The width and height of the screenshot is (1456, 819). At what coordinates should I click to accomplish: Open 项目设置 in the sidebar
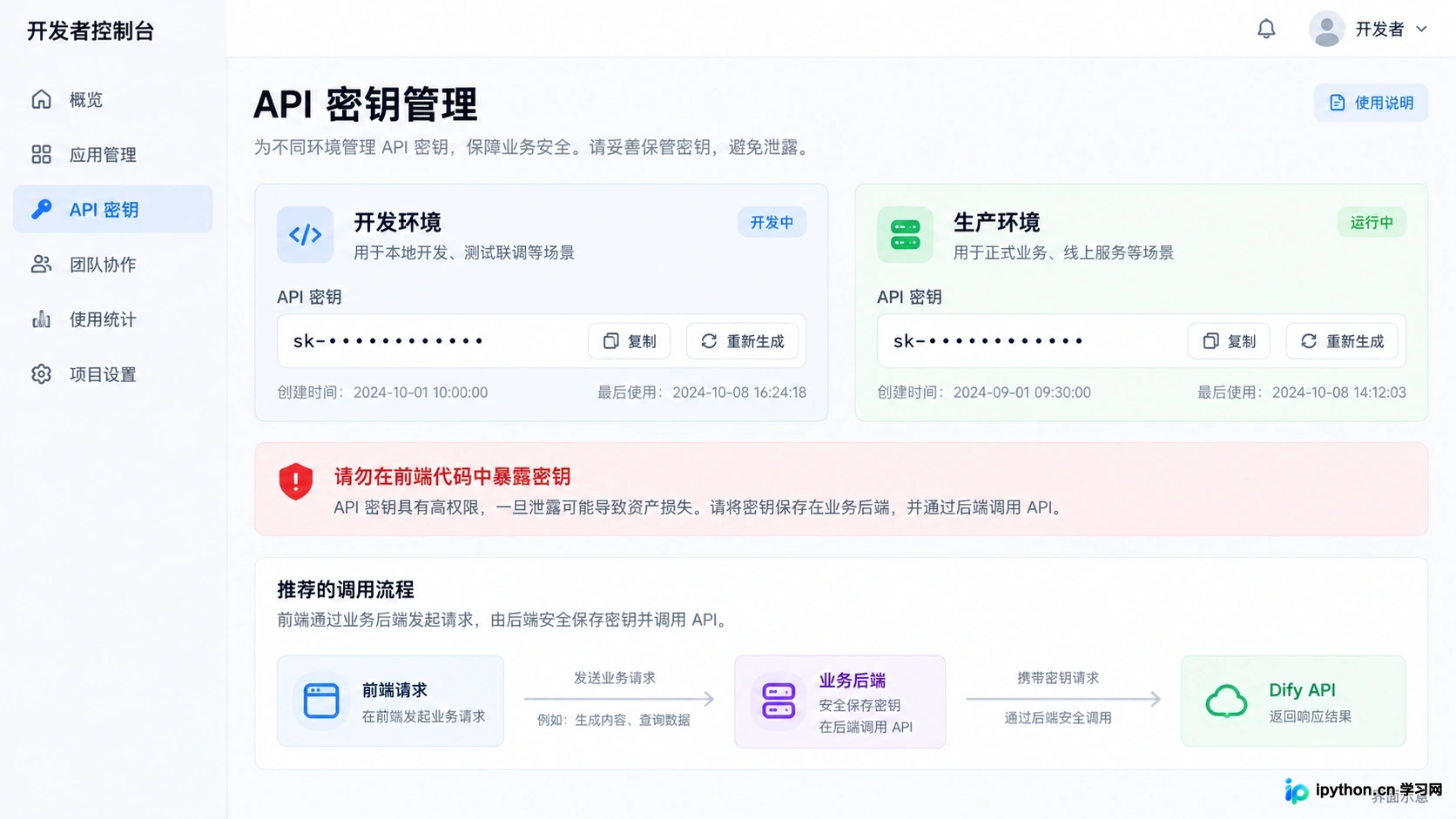pos(113,374)
